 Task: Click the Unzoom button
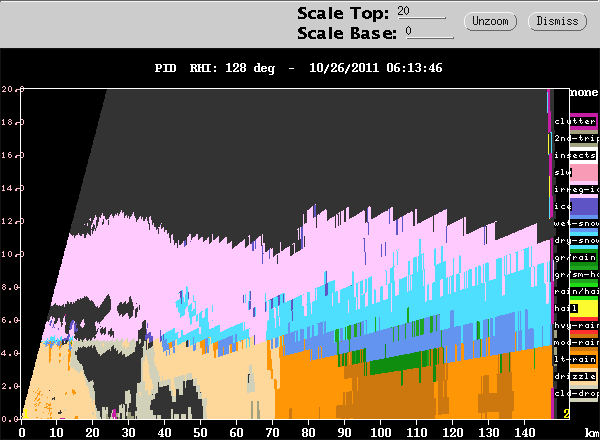tap(490, 21)
